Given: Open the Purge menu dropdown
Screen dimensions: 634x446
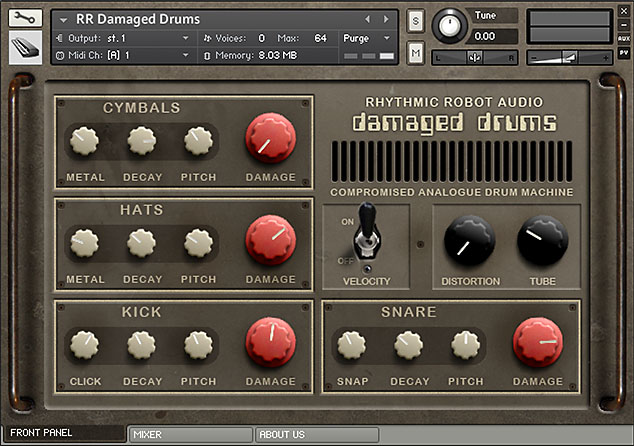Looking at the screenshot, I should coord(367,38).
